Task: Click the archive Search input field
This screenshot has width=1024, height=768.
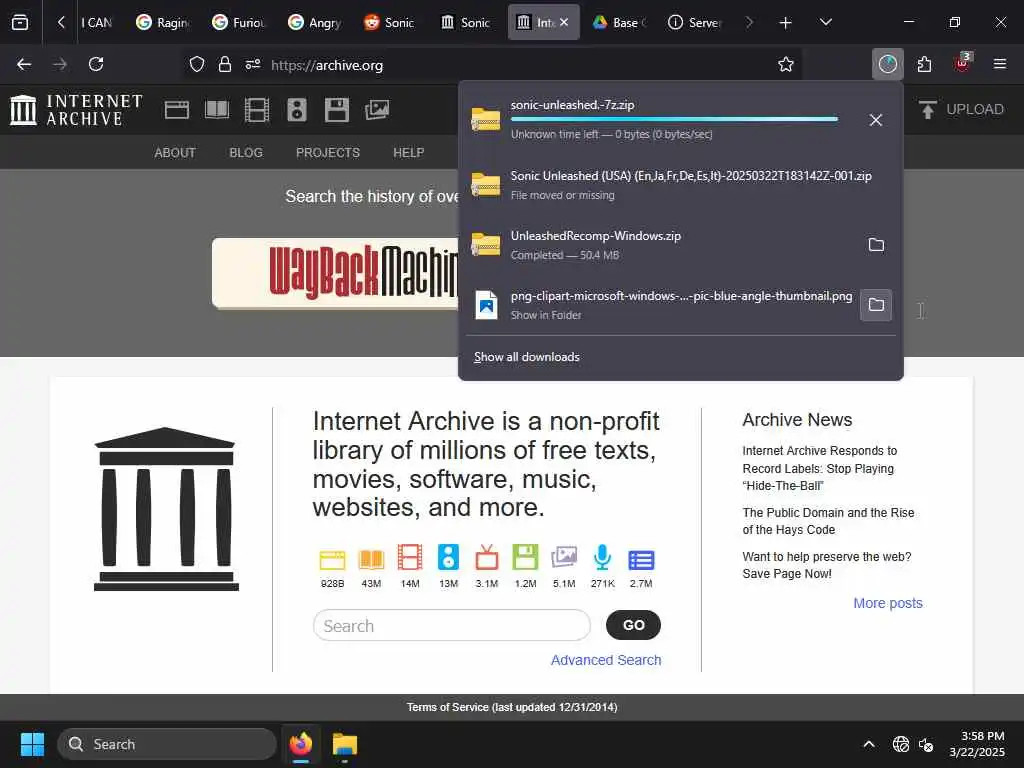Action: tap(452, 626)
